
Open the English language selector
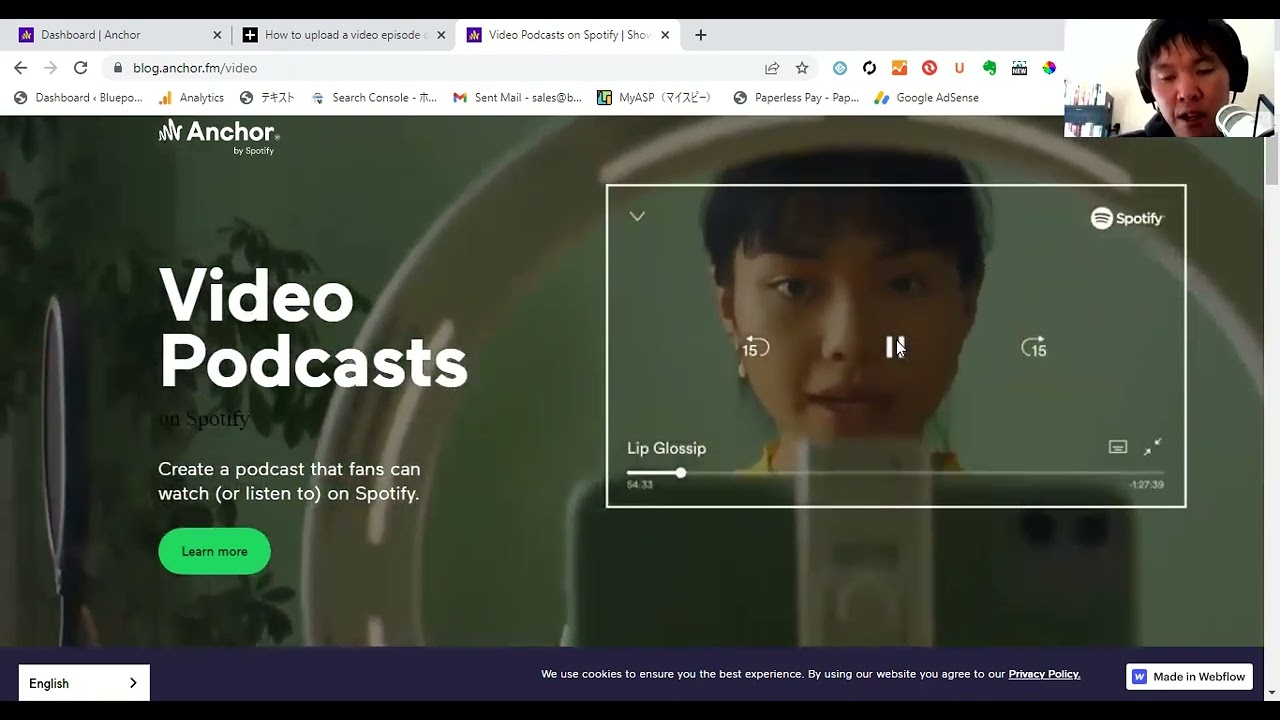84,683
